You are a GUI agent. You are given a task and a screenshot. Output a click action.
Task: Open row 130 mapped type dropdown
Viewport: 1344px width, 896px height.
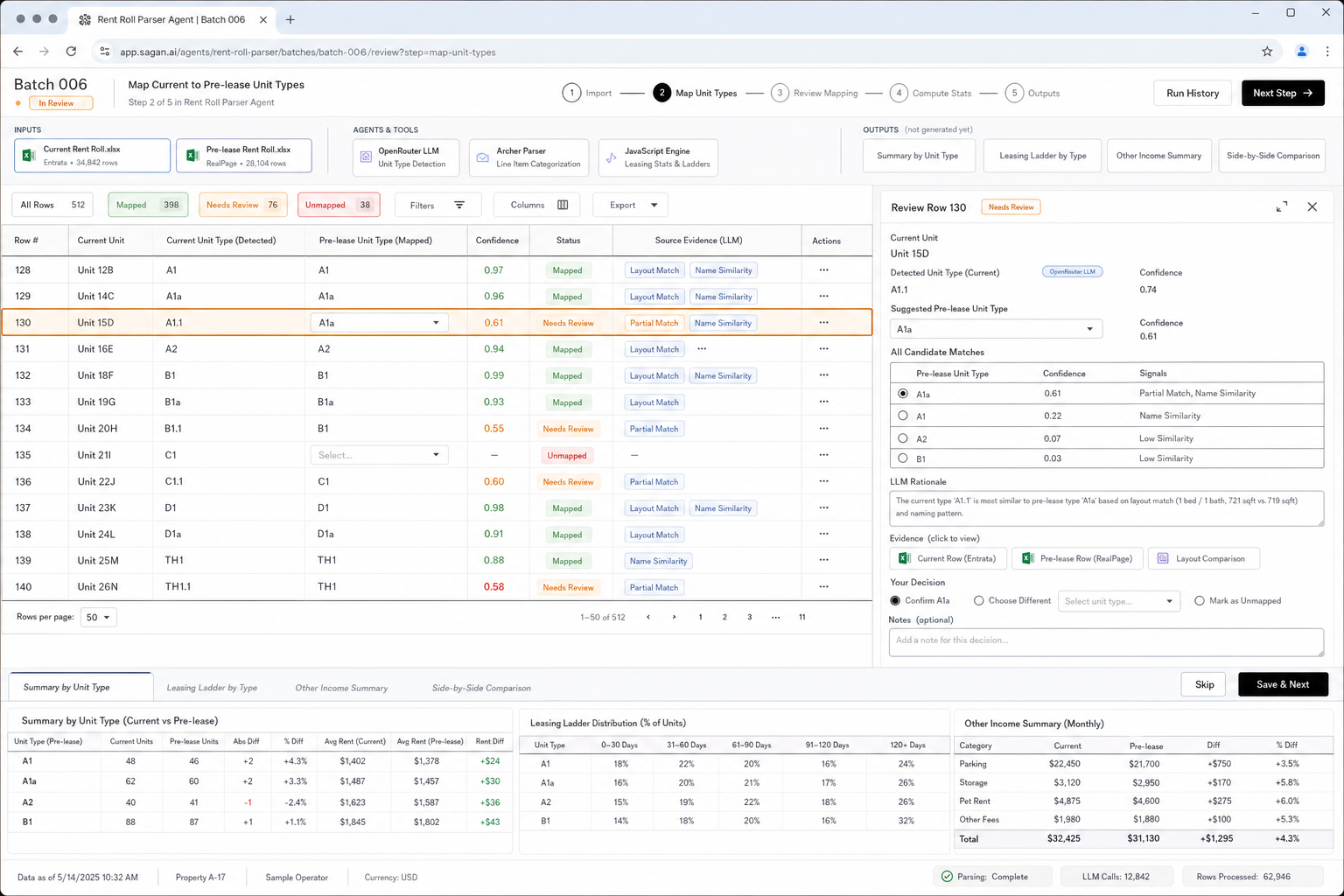pos(380,323)
